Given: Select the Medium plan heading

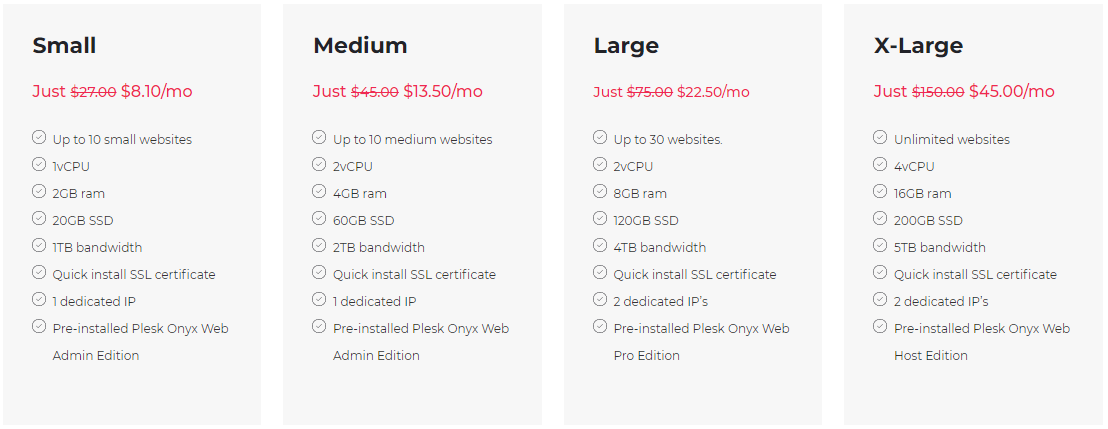Looking at the screenshot, I should point(360,45).
